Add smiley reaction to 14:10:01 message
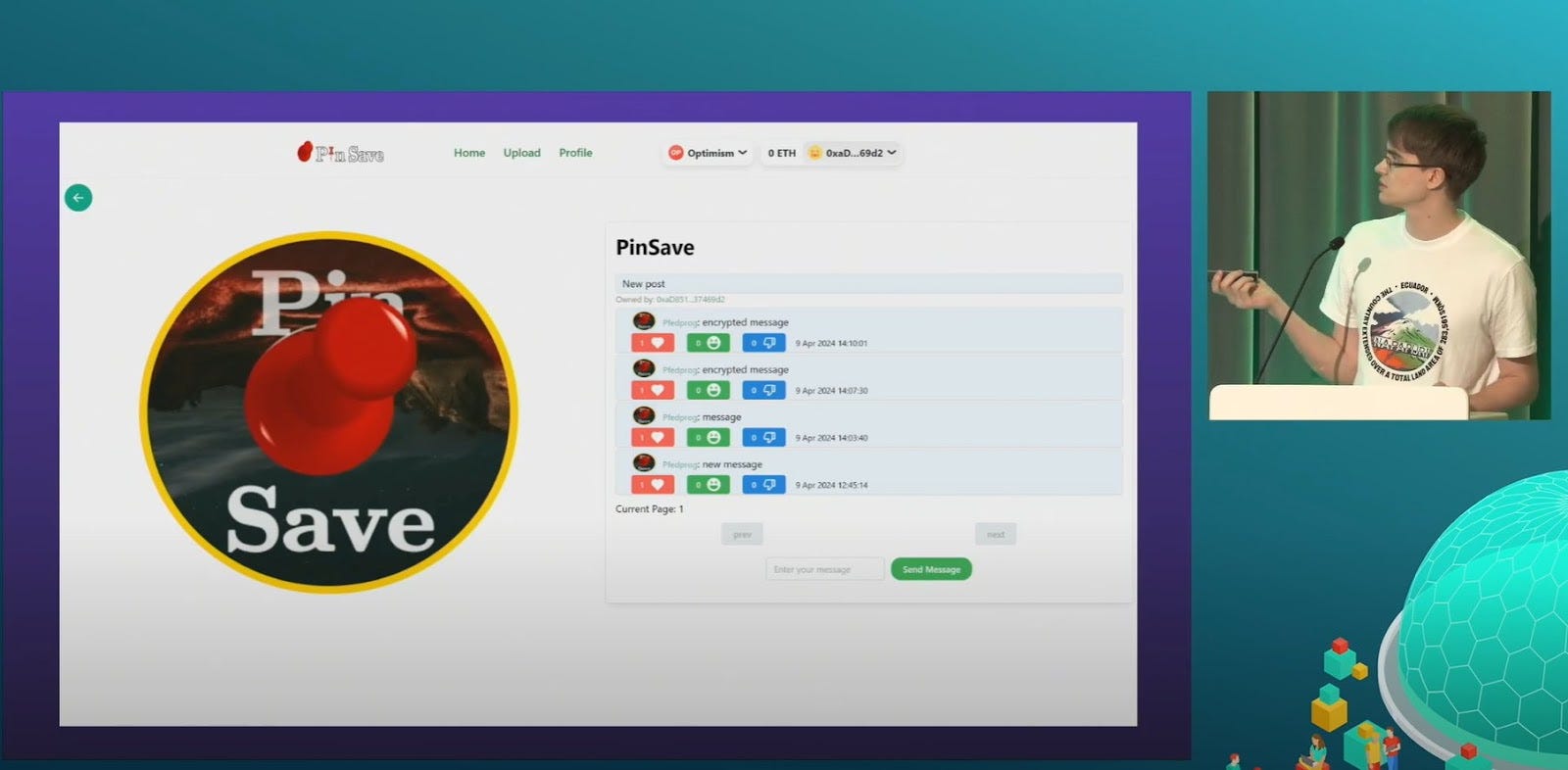This screenshot has height=770, width=1568. [709, 343]
